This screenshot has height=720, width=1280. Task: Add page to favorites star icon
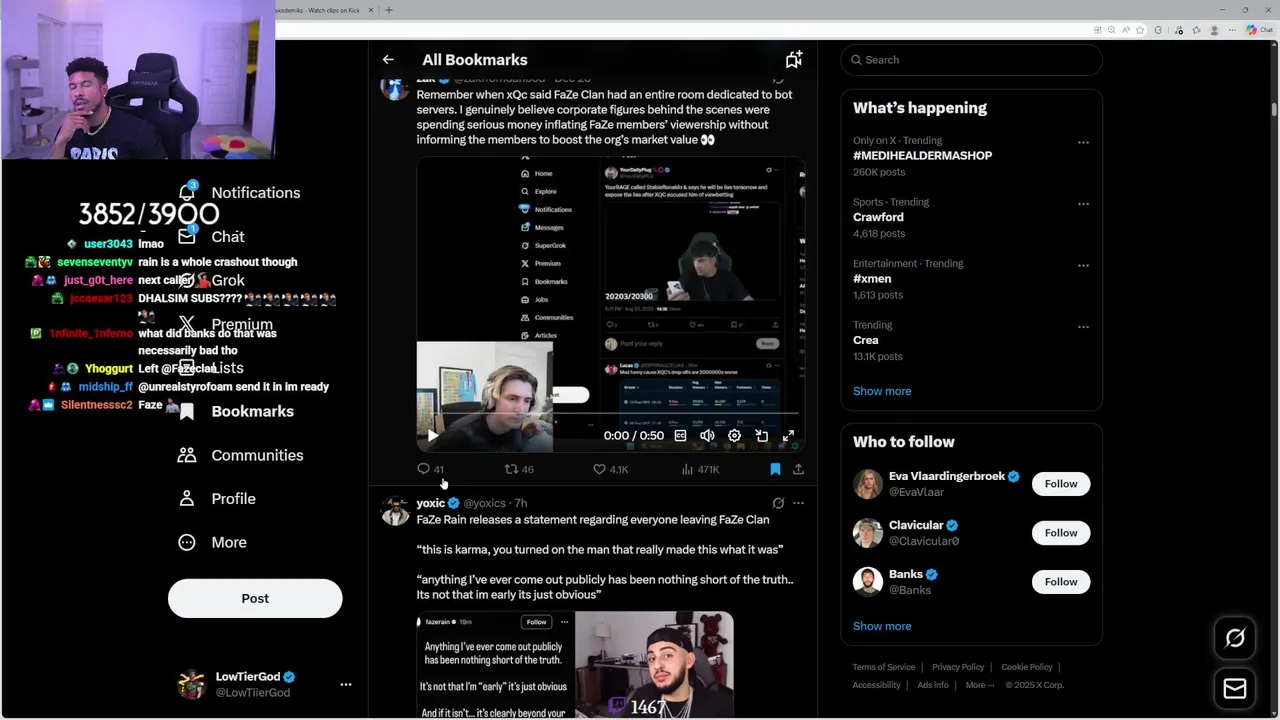point(1140,30)
